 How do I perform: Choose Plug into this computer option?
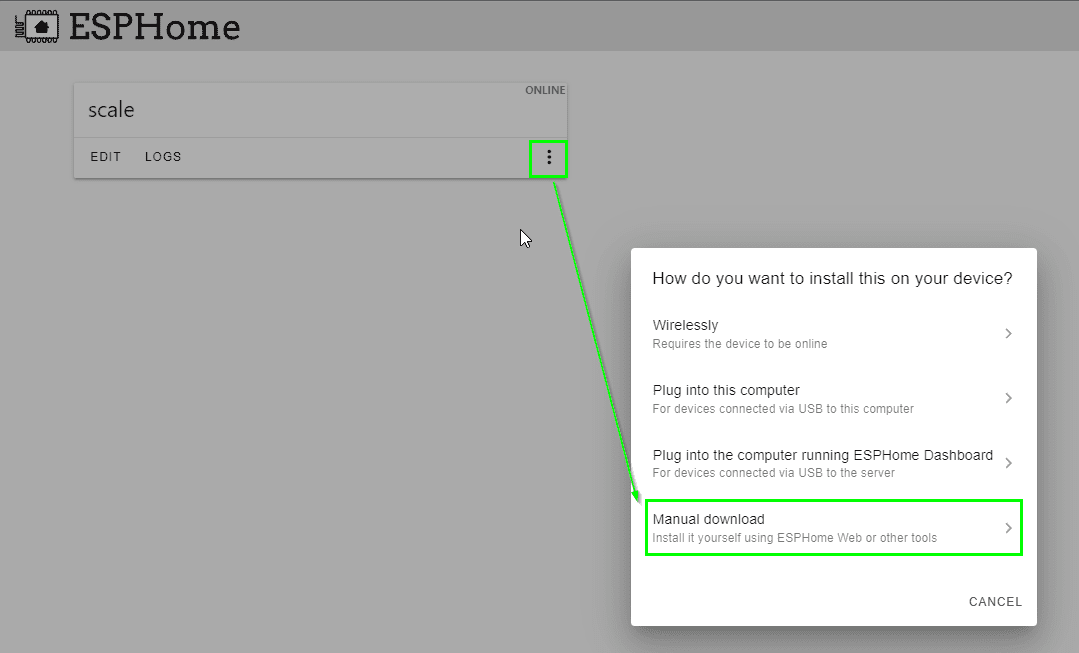coord(833,398)
